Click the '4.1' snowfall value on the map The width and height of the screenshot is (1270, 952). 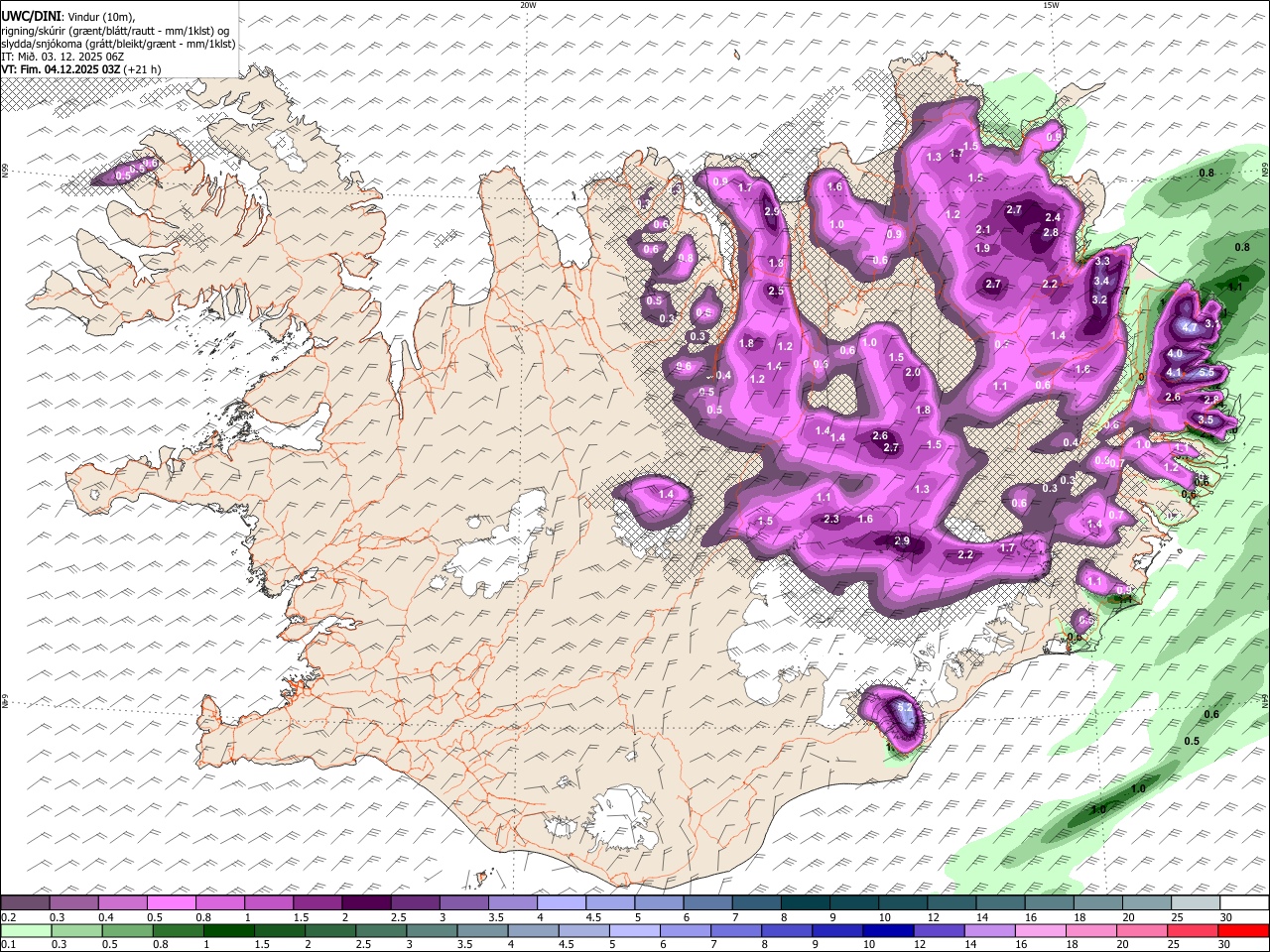pos(1174,373)
